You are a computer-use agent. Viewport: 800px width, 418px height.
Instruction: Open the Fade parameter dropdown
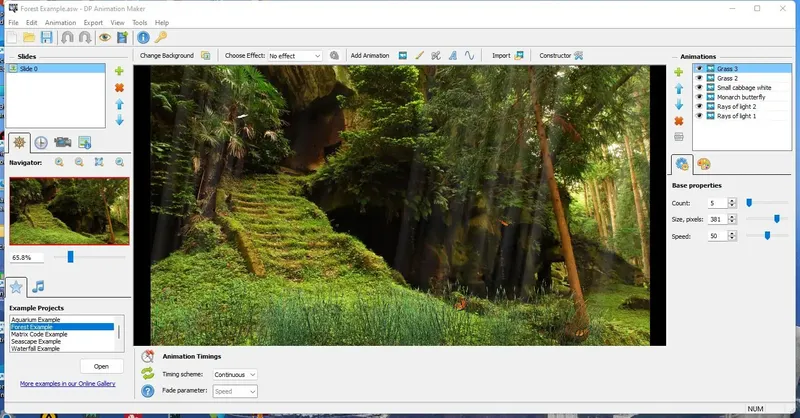[235, 392]
